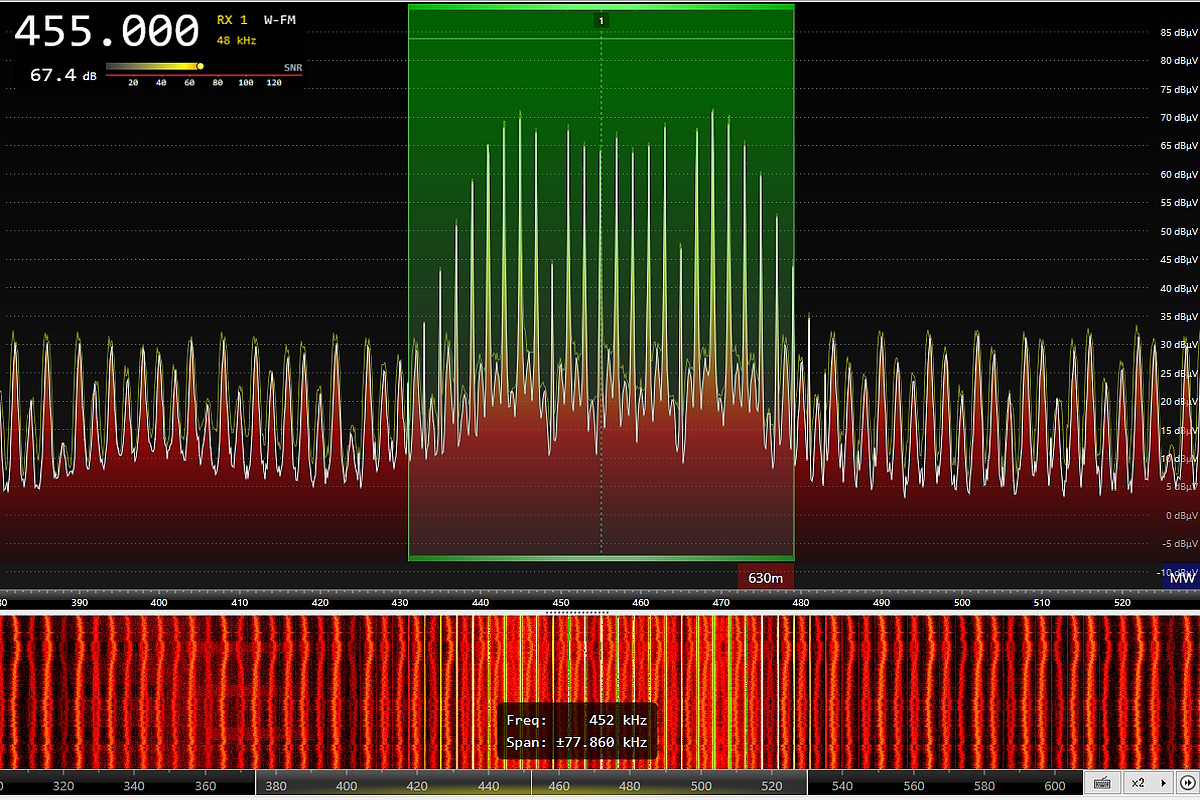Click the highlighted span in bottom overview bar
The image size is (1200, 800).
click(x=531, y=785)
